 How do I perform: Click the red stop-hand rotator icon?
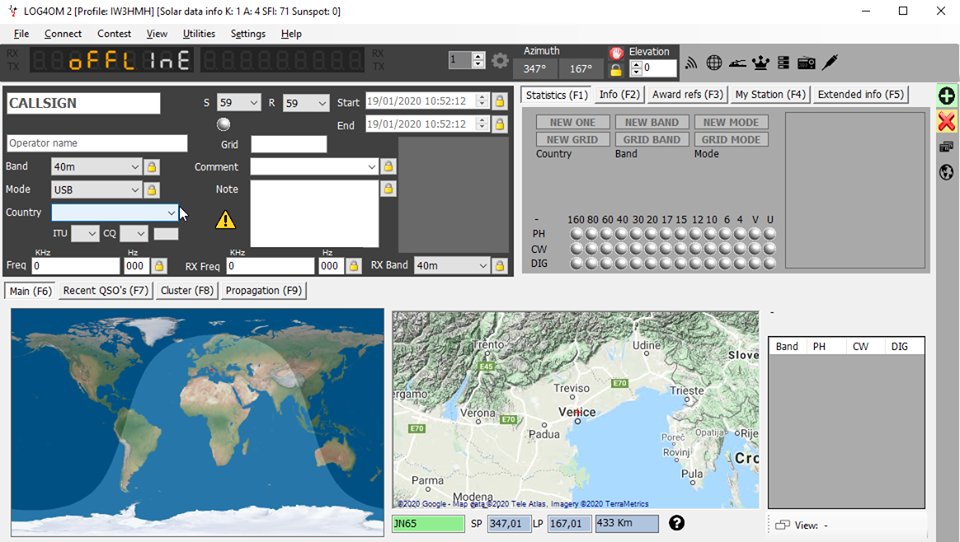pyautogui.click(x=616, y=53)
